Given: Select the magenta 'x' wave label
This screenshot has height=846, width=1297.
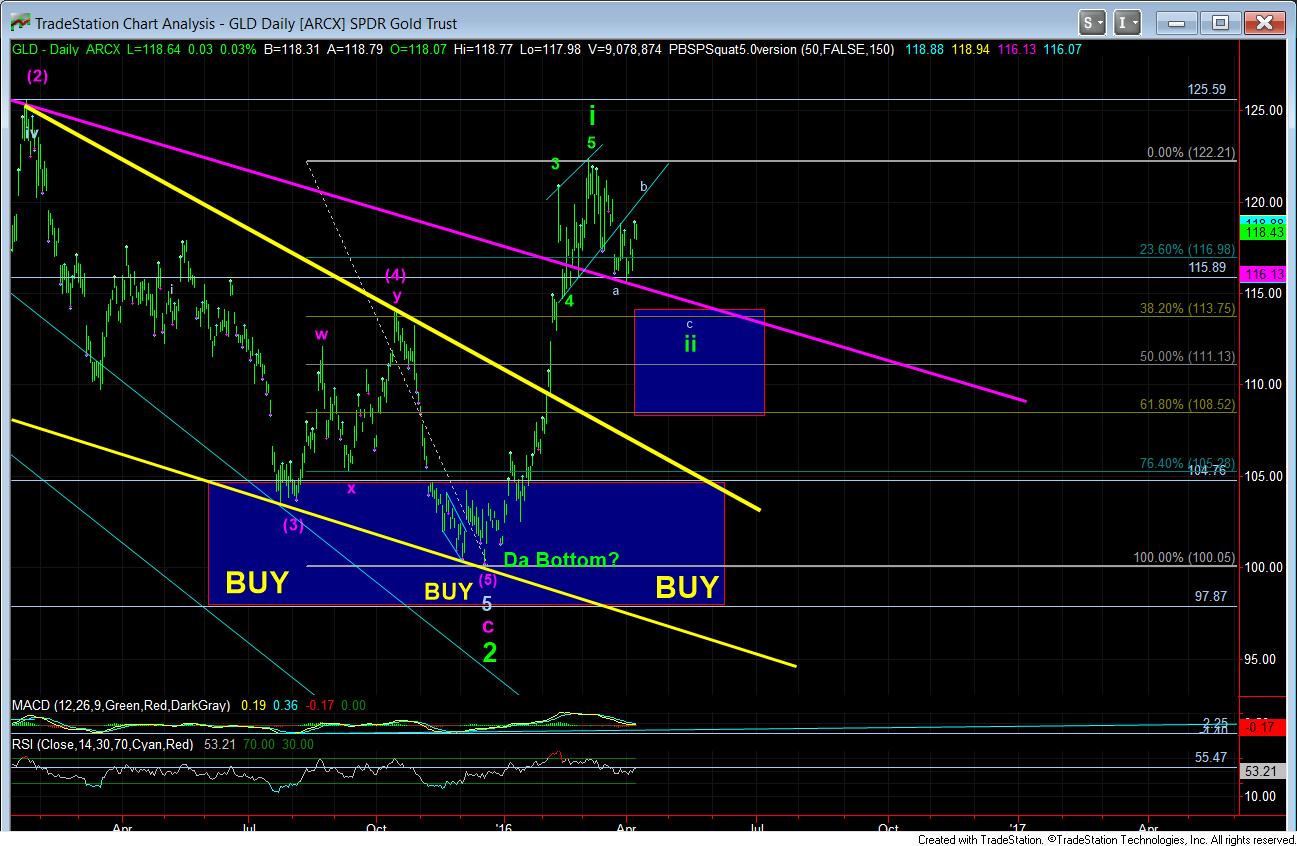Looking at the screenshot, I should click(351, 488).
